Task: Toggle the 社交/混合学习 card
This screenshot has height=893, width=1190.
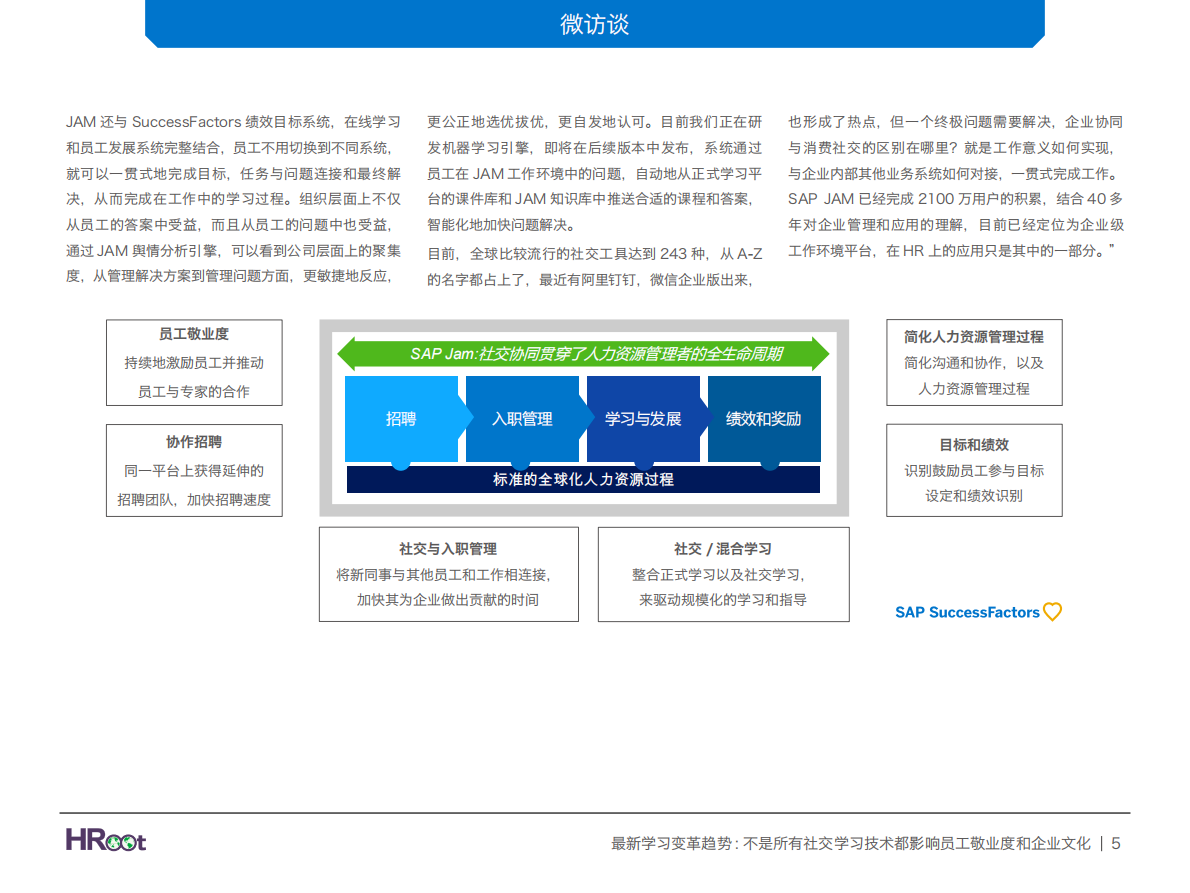Action: [x=723, y=574]
